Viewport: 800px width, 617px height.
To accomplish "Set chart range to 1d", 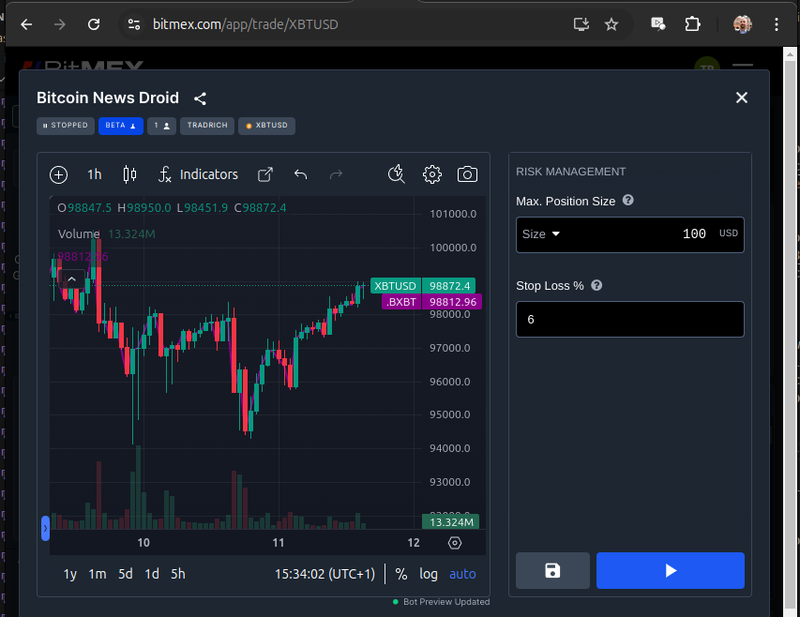I will (152, 575).
